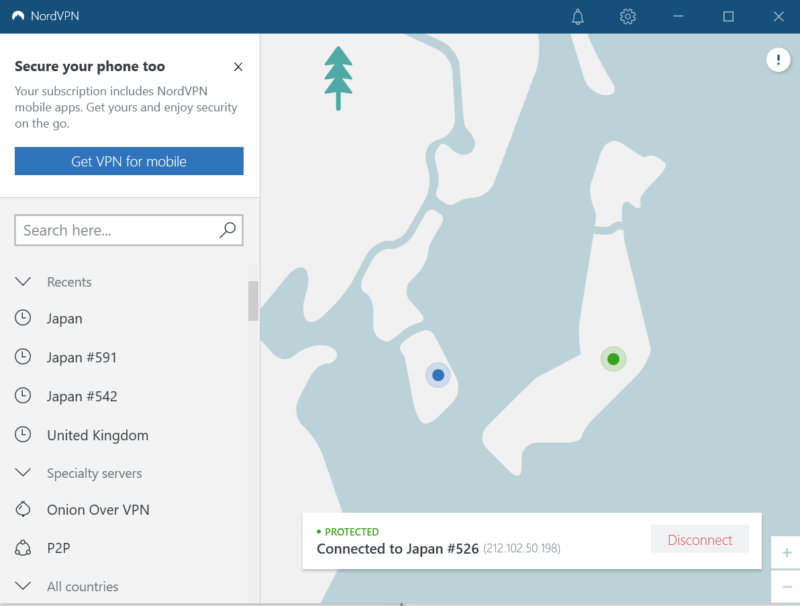Screen dimensions: 800x606
Task: Collapse the All countries section chevron
Action: (x=23, y=586)
